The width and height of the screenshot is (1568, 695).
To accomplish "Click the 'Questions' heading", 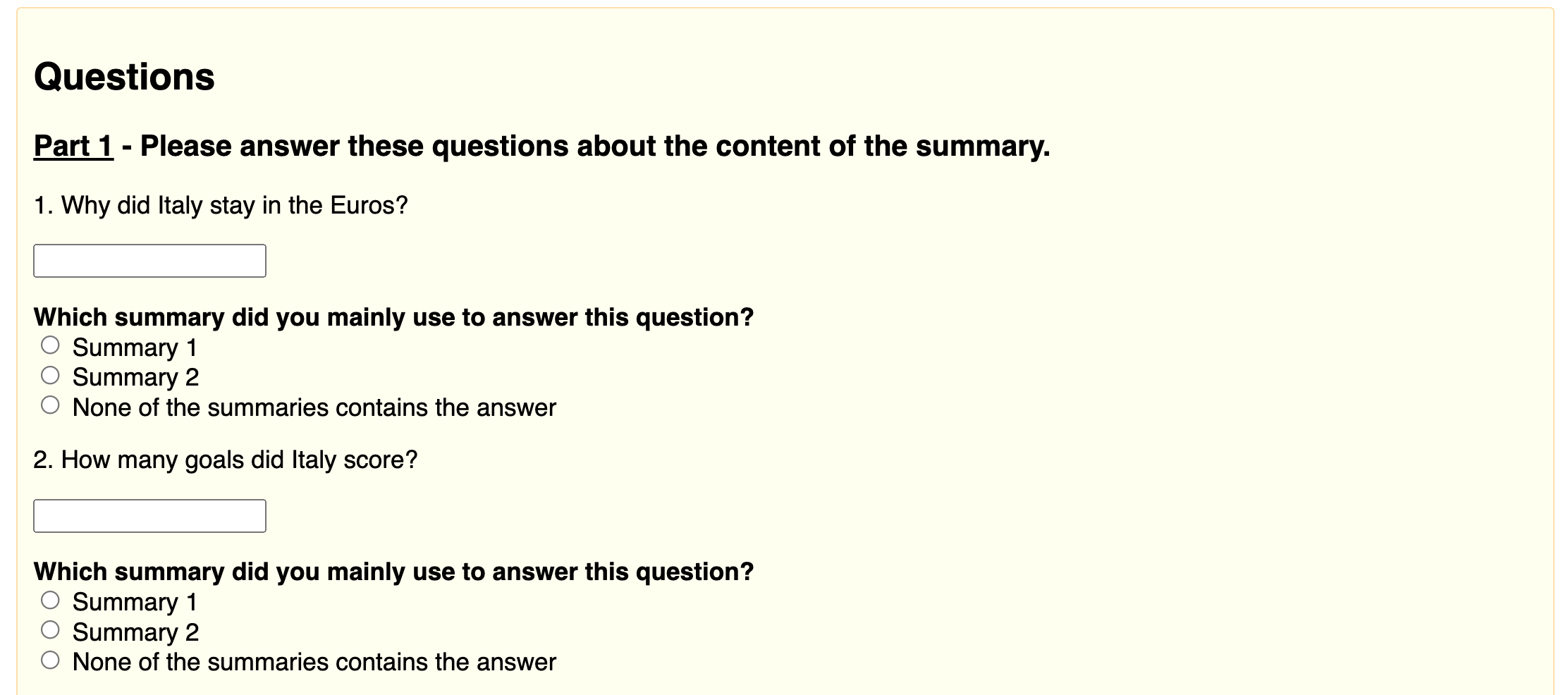I will pos(124,76).
